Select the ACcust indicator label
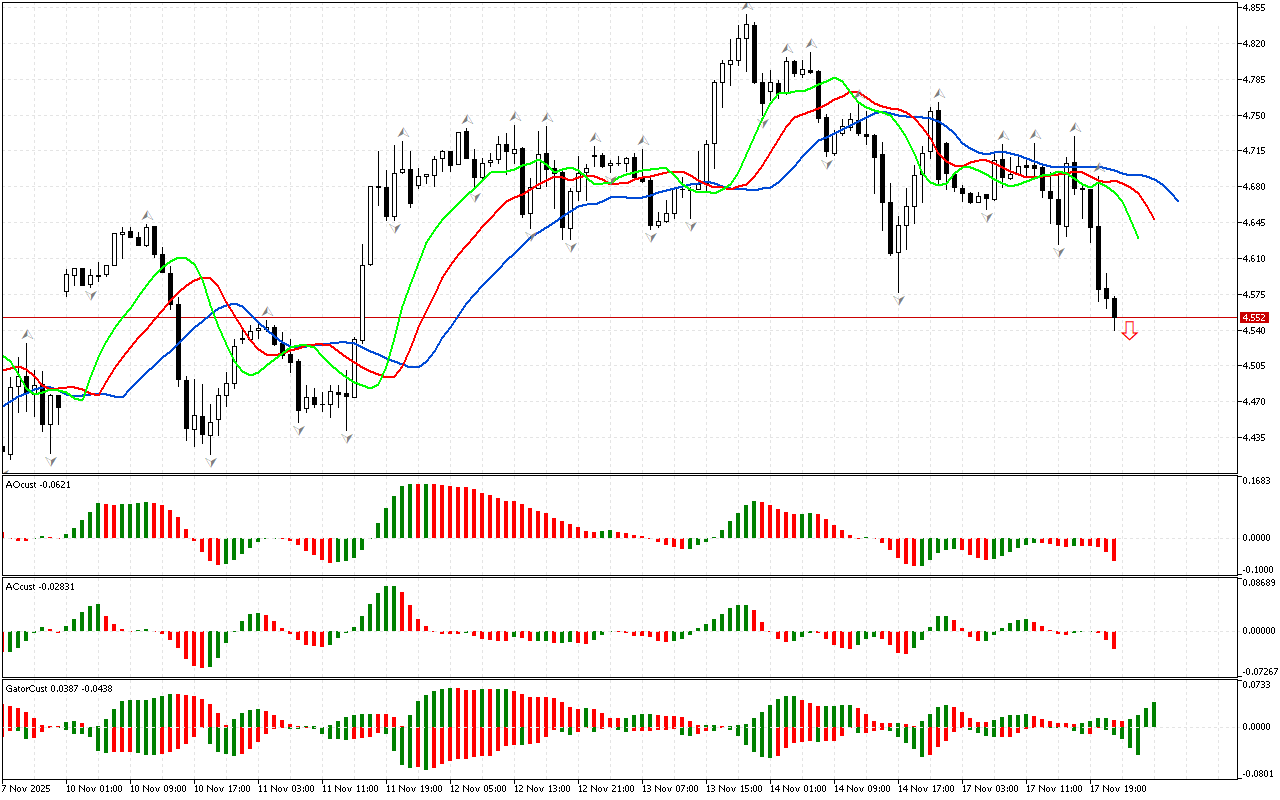The image size is (1280, 800). click(x=38, y=585)
